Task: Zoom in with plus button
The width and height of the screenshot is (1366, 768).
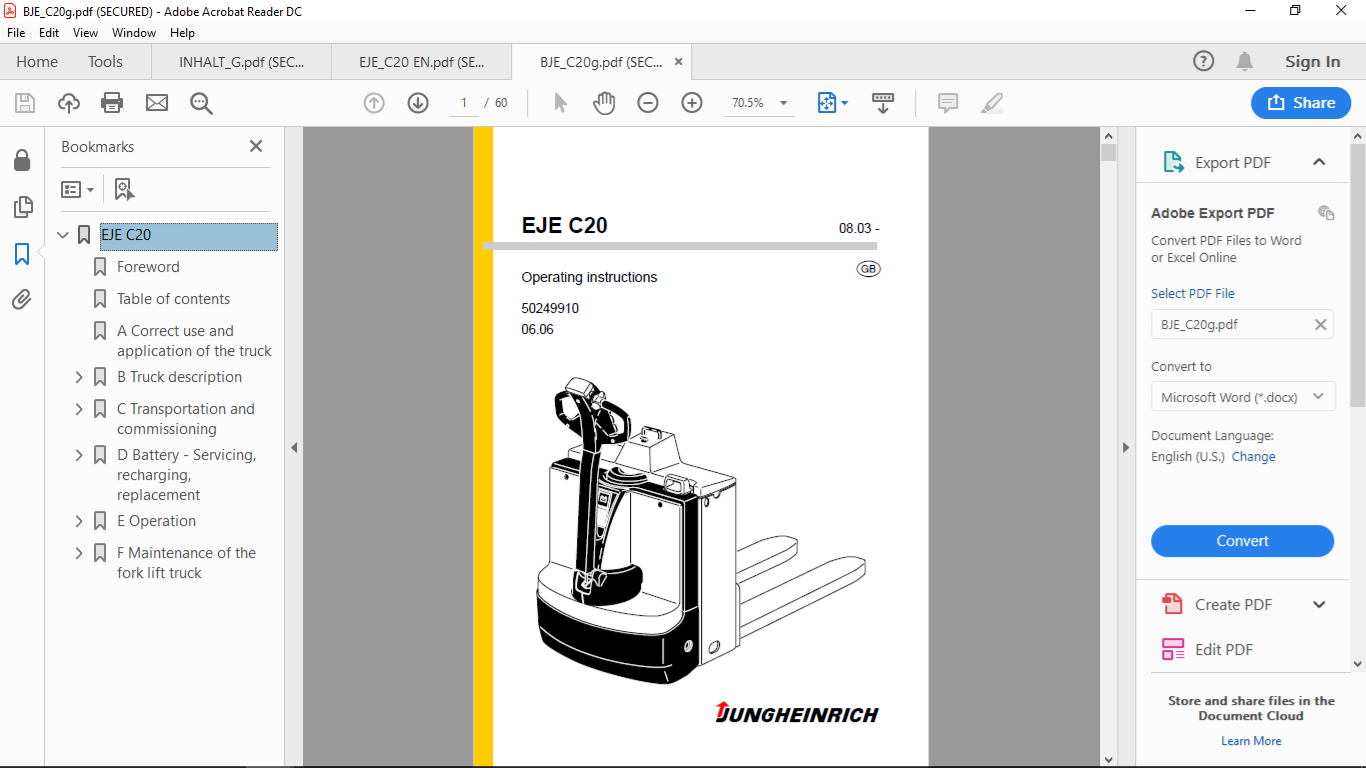Action: click(692, 103)
